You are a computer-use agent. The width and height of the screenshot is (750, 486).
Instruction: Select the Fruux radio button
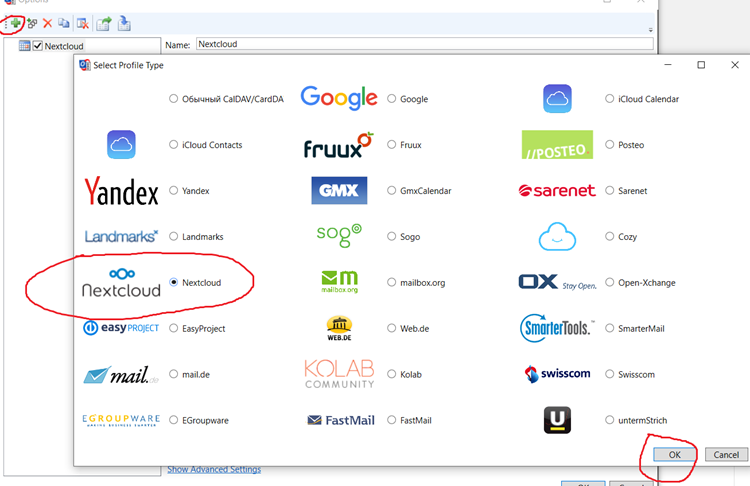[x=392, y=145]
